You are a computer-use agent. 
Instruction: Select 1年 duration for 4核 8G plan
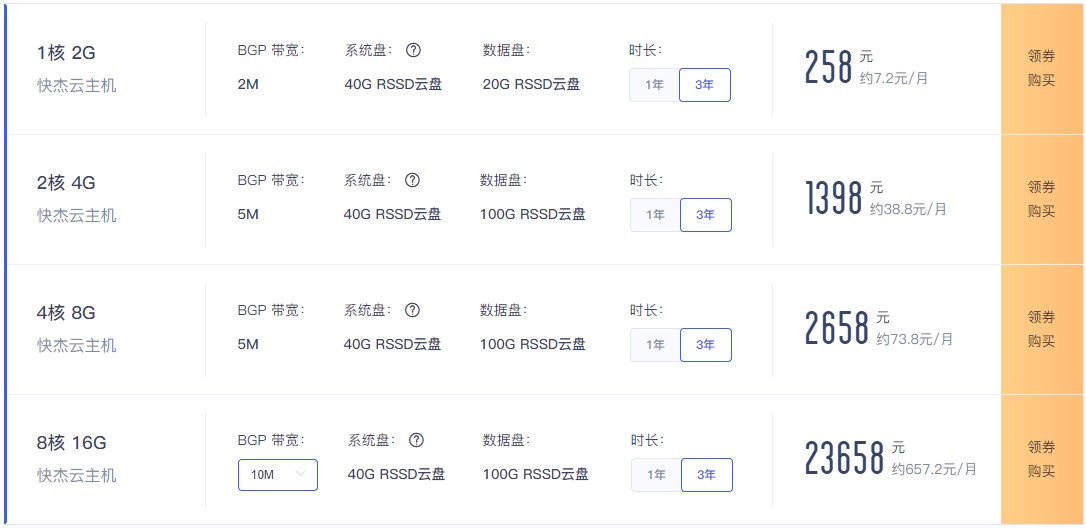(x=655, y=345)
